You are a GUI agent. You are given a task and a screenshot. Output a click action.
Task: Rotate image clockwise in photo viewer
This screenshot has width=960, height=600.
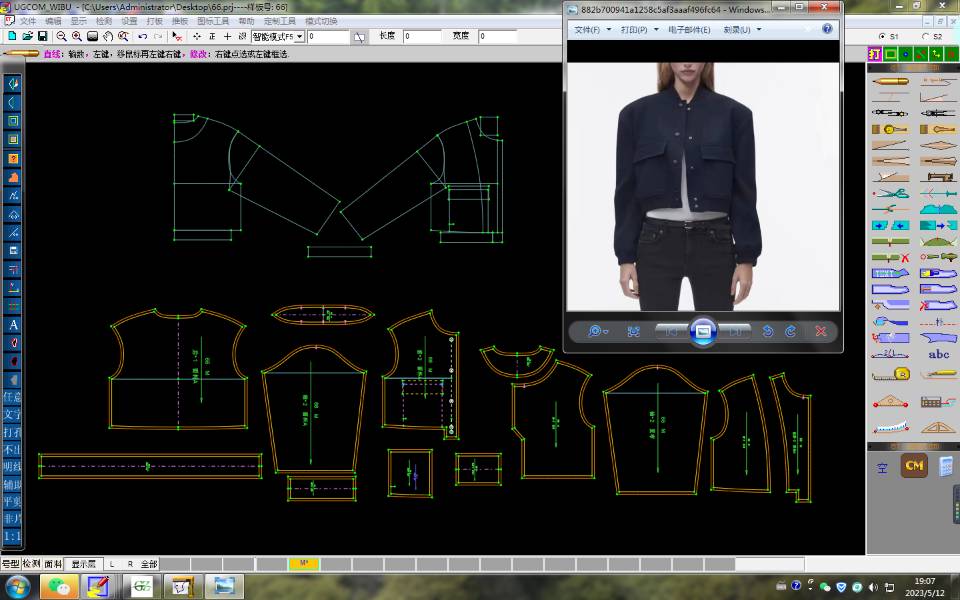click(x=790, y=331)
